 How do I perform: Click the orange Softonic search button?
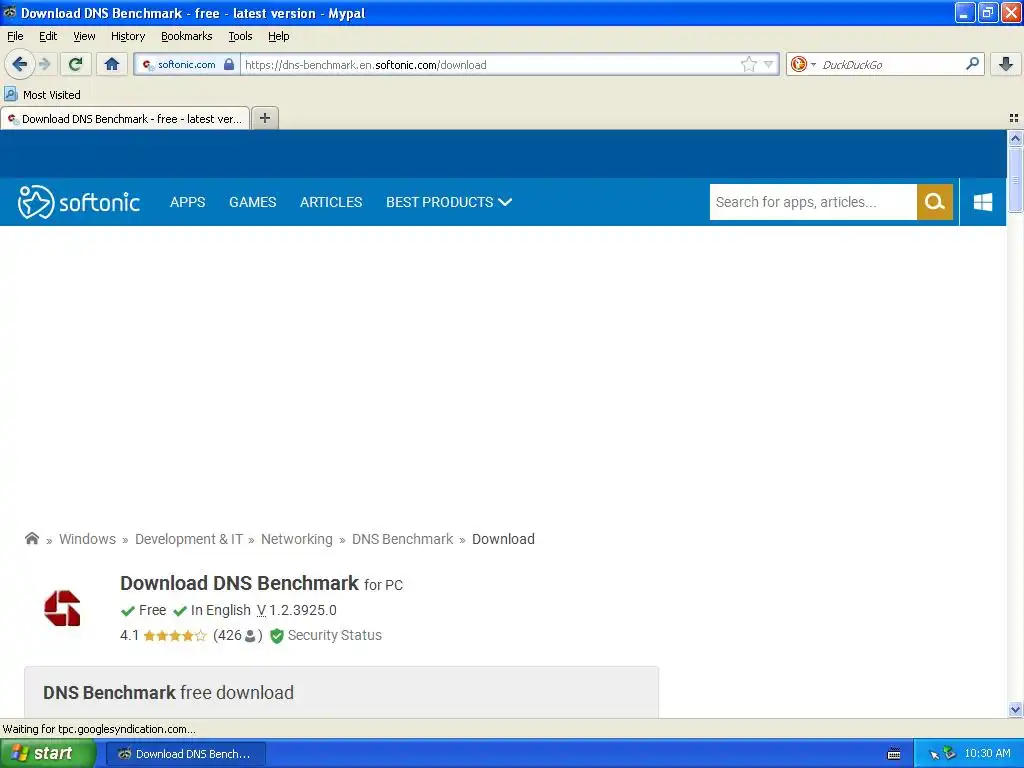coord(935,202)
